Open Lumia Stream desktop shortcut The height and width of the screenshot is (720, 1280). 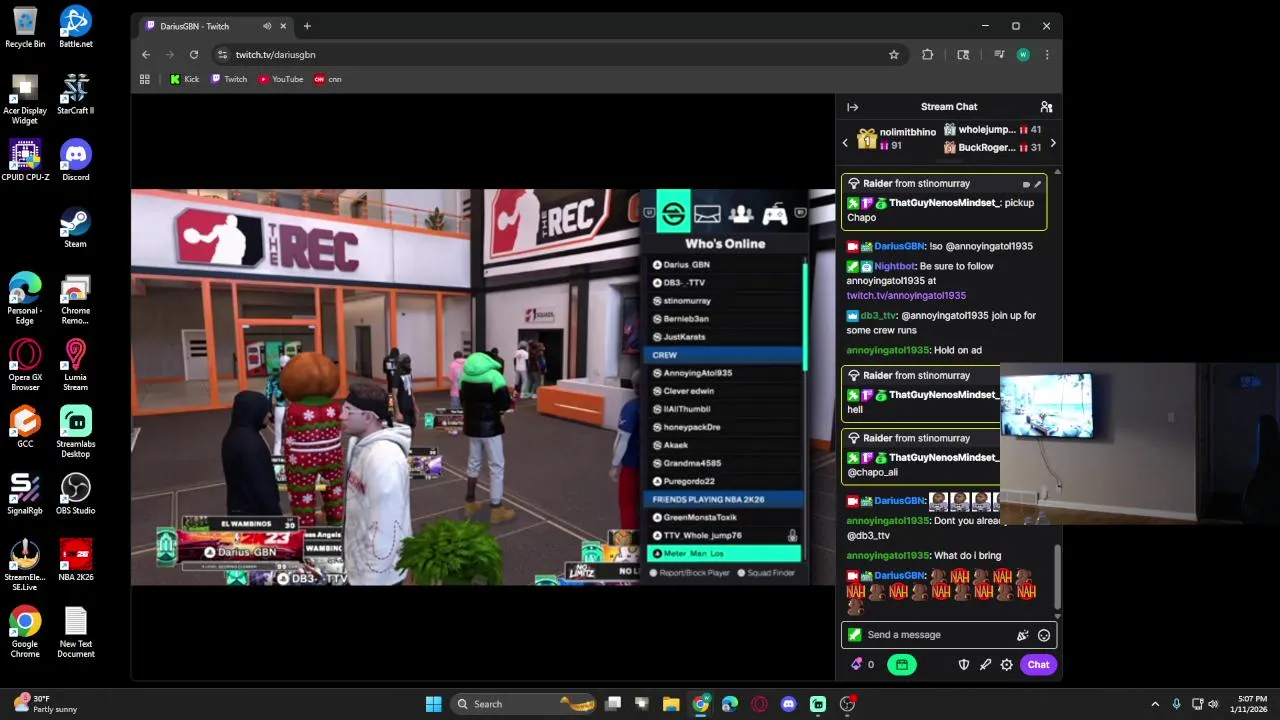[x=76, y=366]
